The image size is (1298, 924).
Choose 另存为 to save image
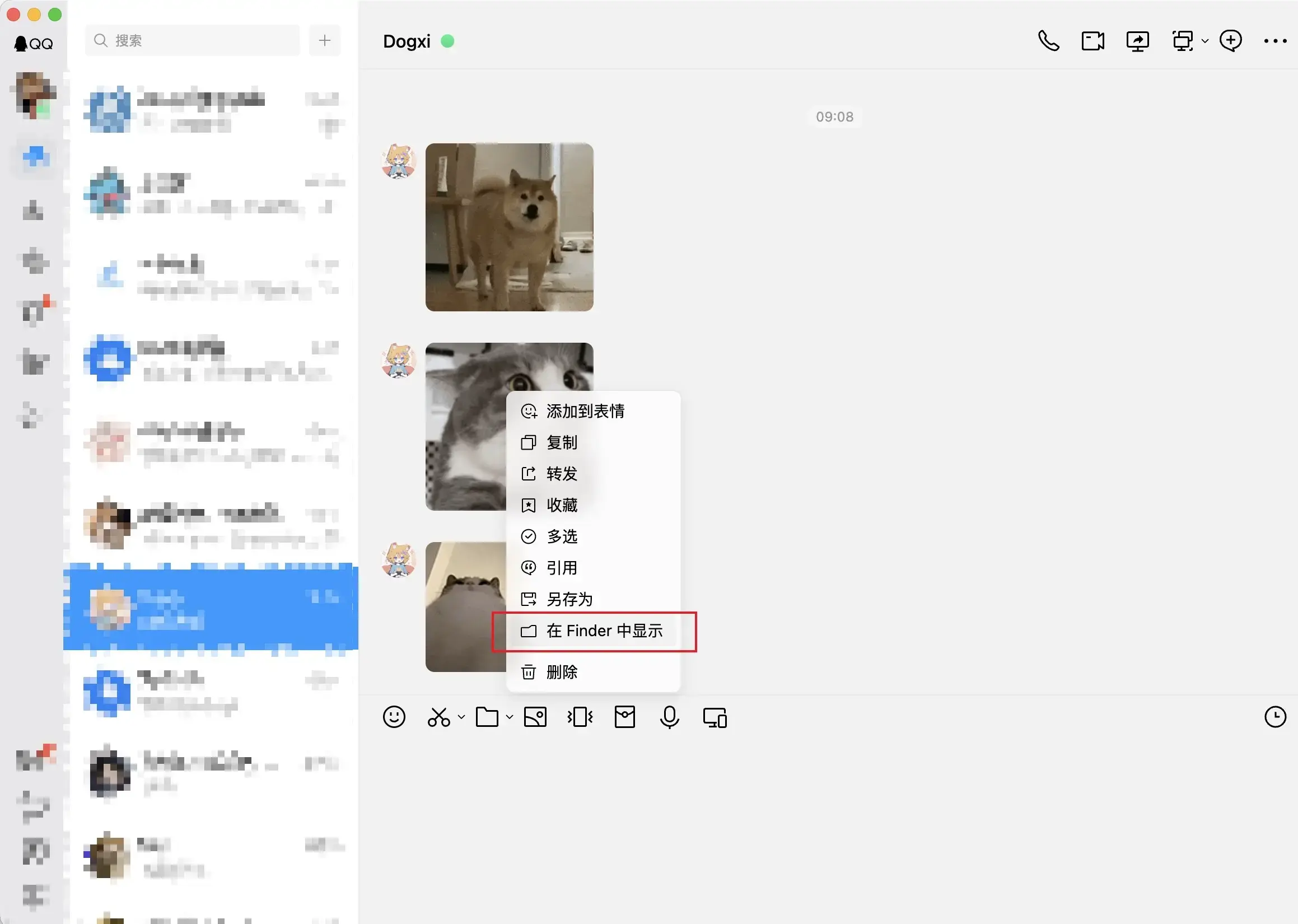pos(593,599)
